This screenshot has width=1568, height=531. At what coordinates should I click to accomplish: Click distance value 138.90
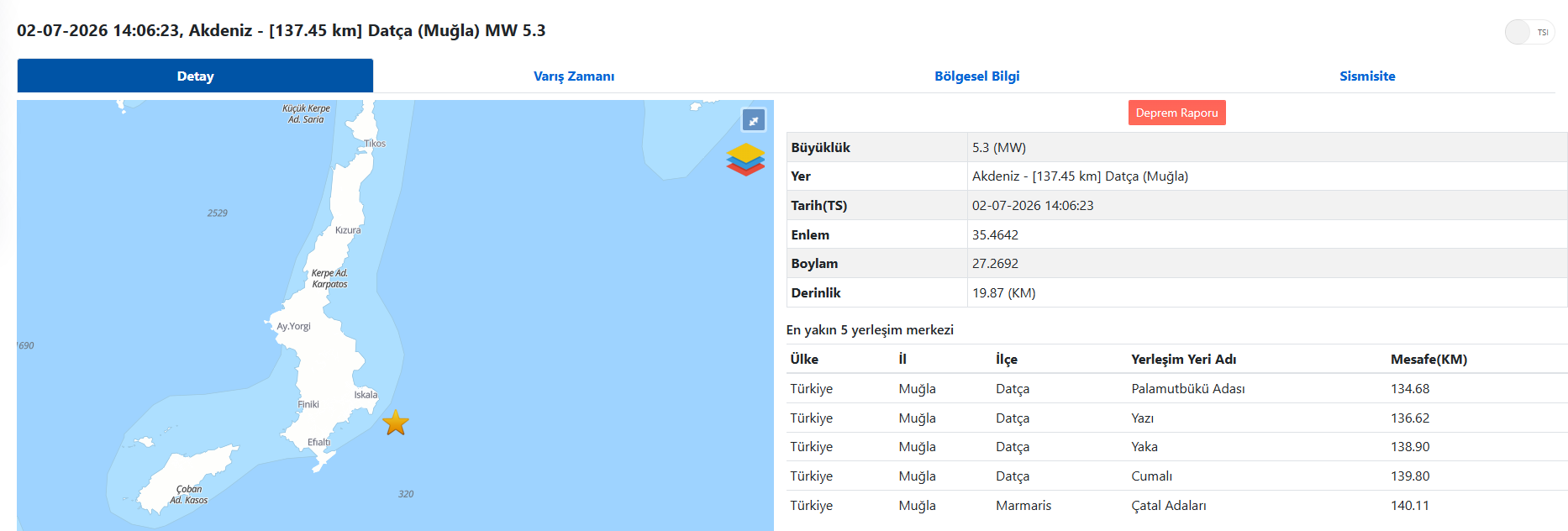[1410, 447]
